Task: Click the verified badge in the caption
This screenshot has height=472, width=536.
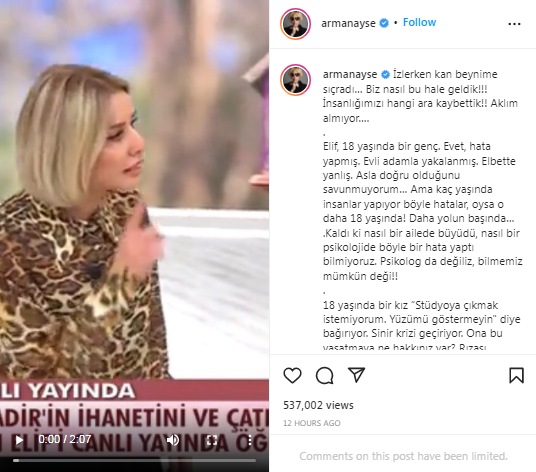Action: point(385,74)
